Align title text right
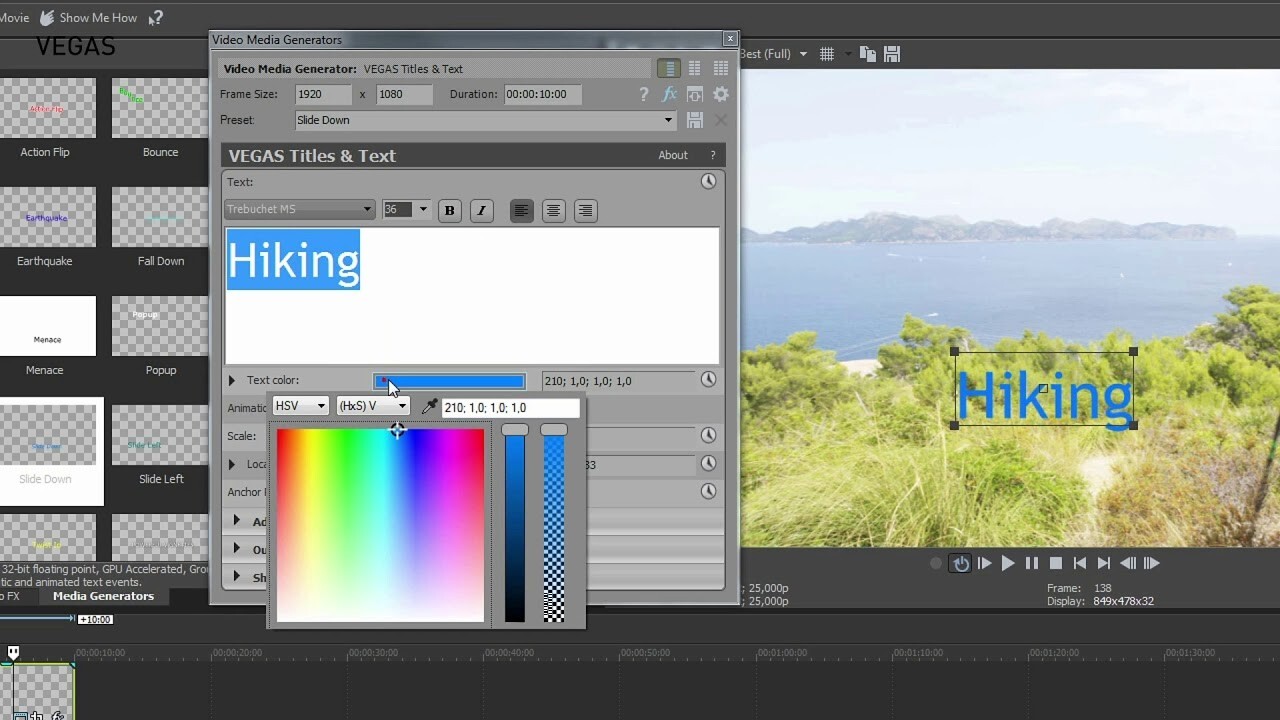Viewport: 1280px width, 720px height. click(x=585, y=210)
